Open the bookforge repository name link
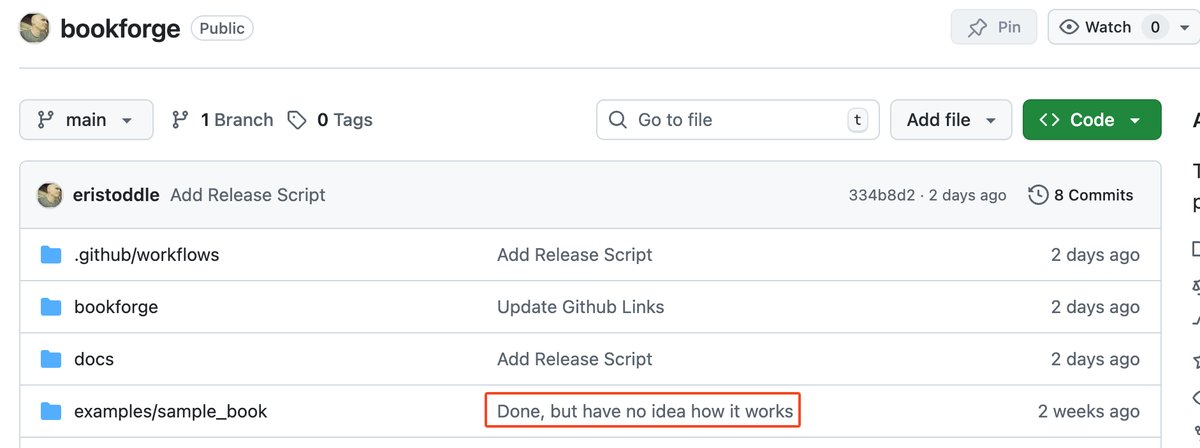The width and height of the screenshot is (1200, 448). tap(120, 28)
